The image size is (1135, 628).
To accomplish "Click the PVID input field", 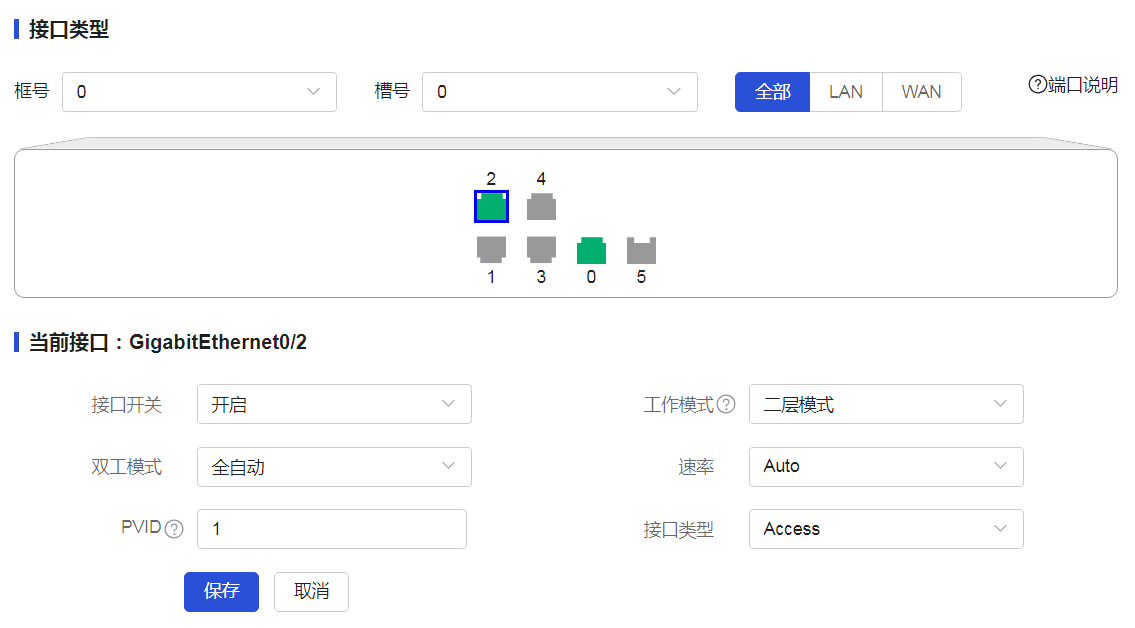I will [331, 529].
